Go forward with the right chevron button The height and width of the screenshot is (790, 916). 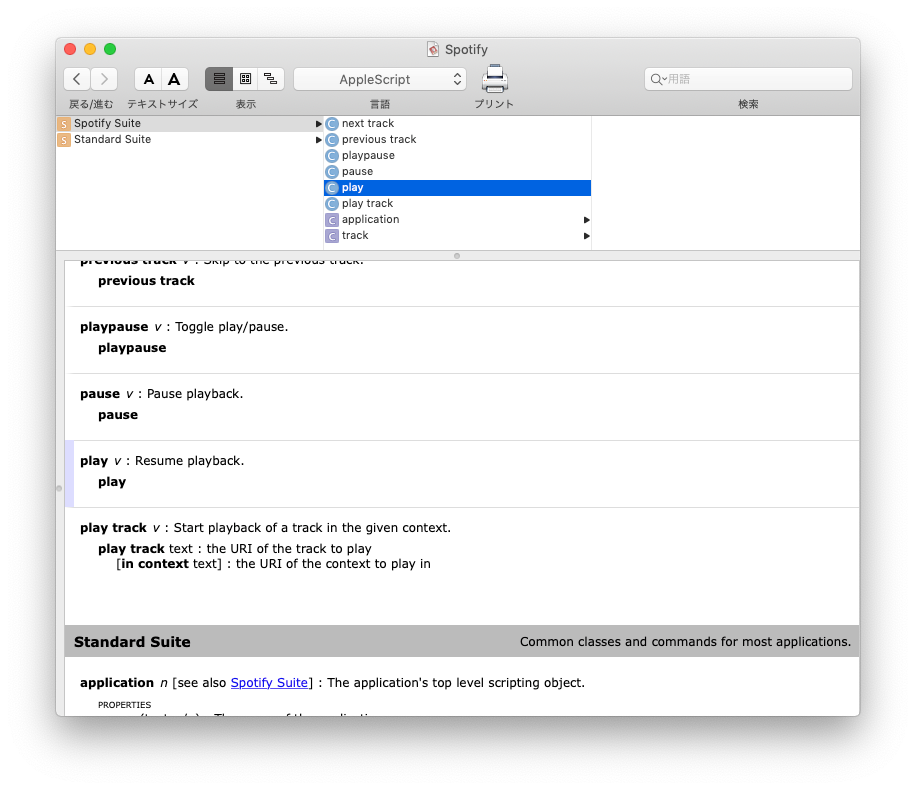pos(104,79)
